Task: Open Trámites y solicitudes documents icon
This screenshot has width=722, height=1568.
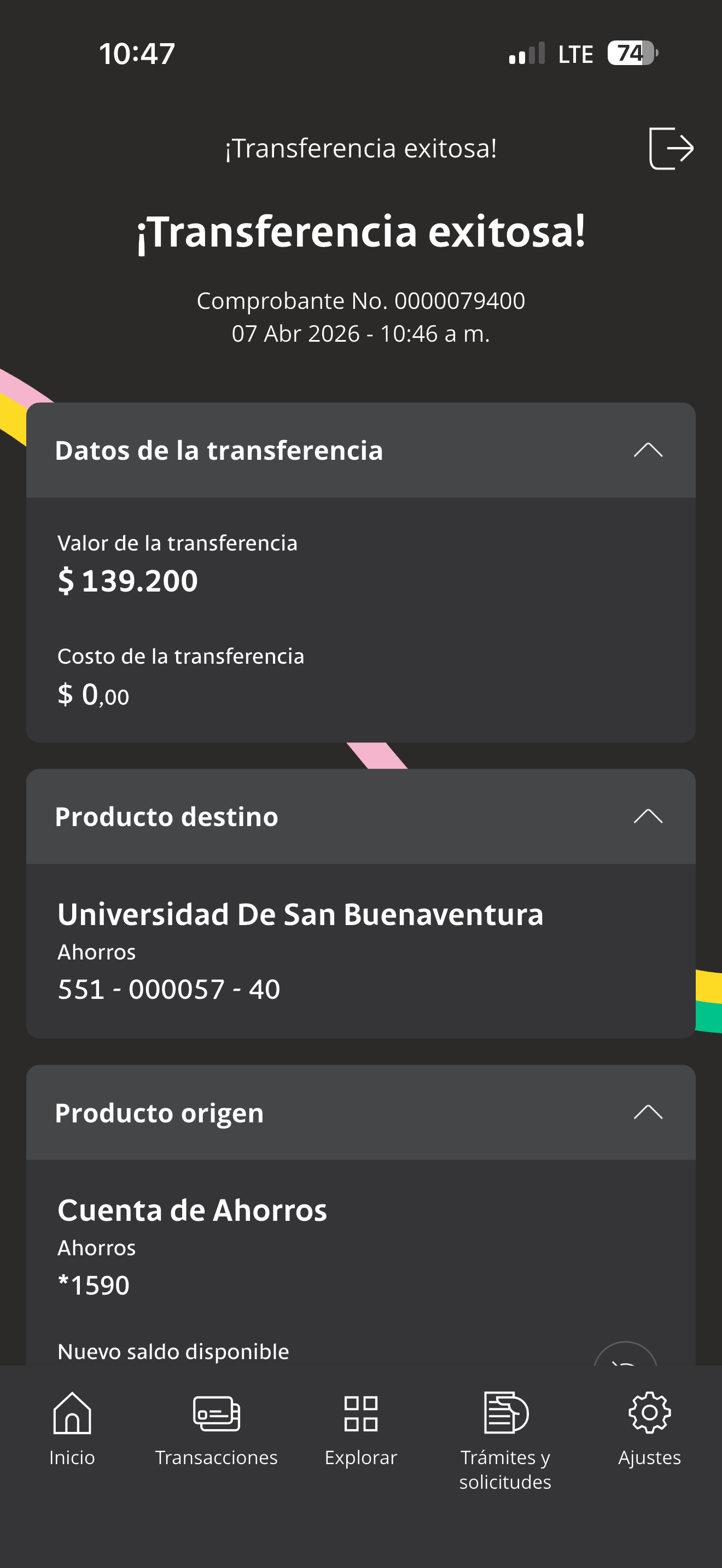Action: [505, 1412]
